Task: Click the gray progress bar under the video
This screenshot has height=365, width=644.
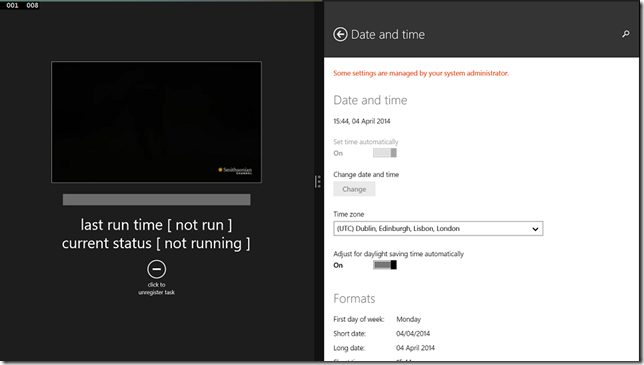Action: 156,200
